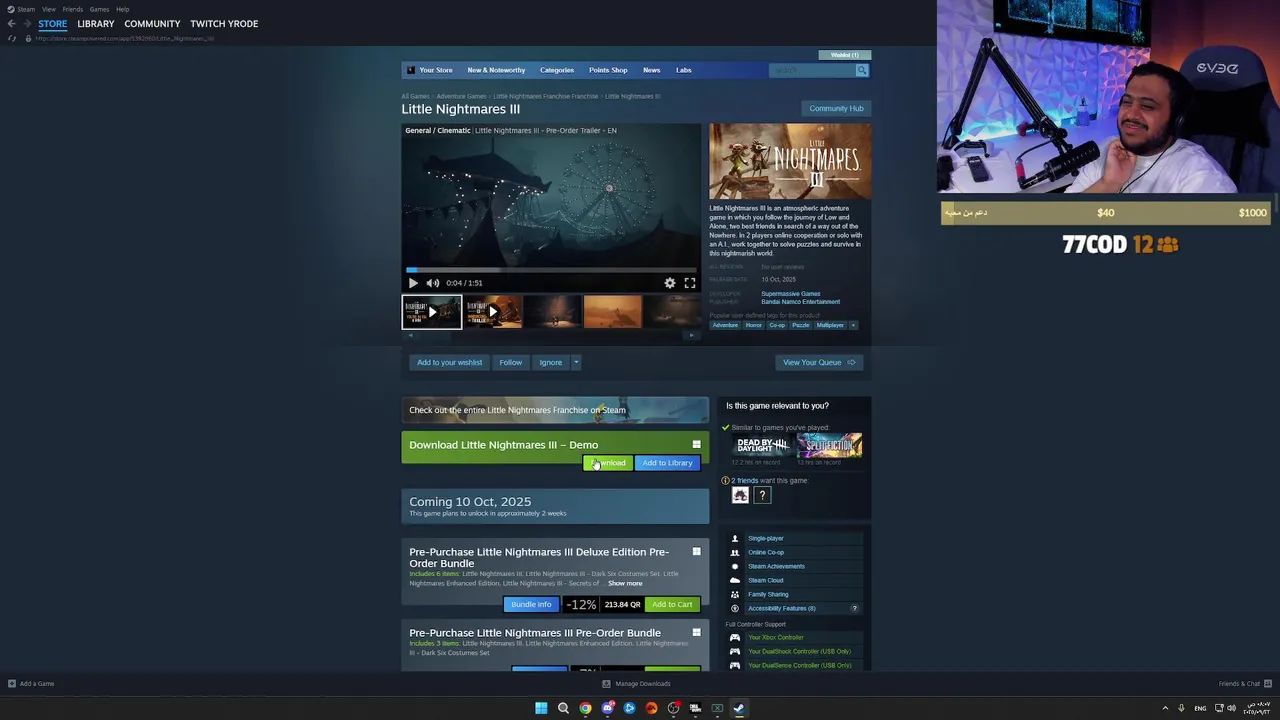Open the Windows Start button
1280x720 pixels.
(541, 708)
